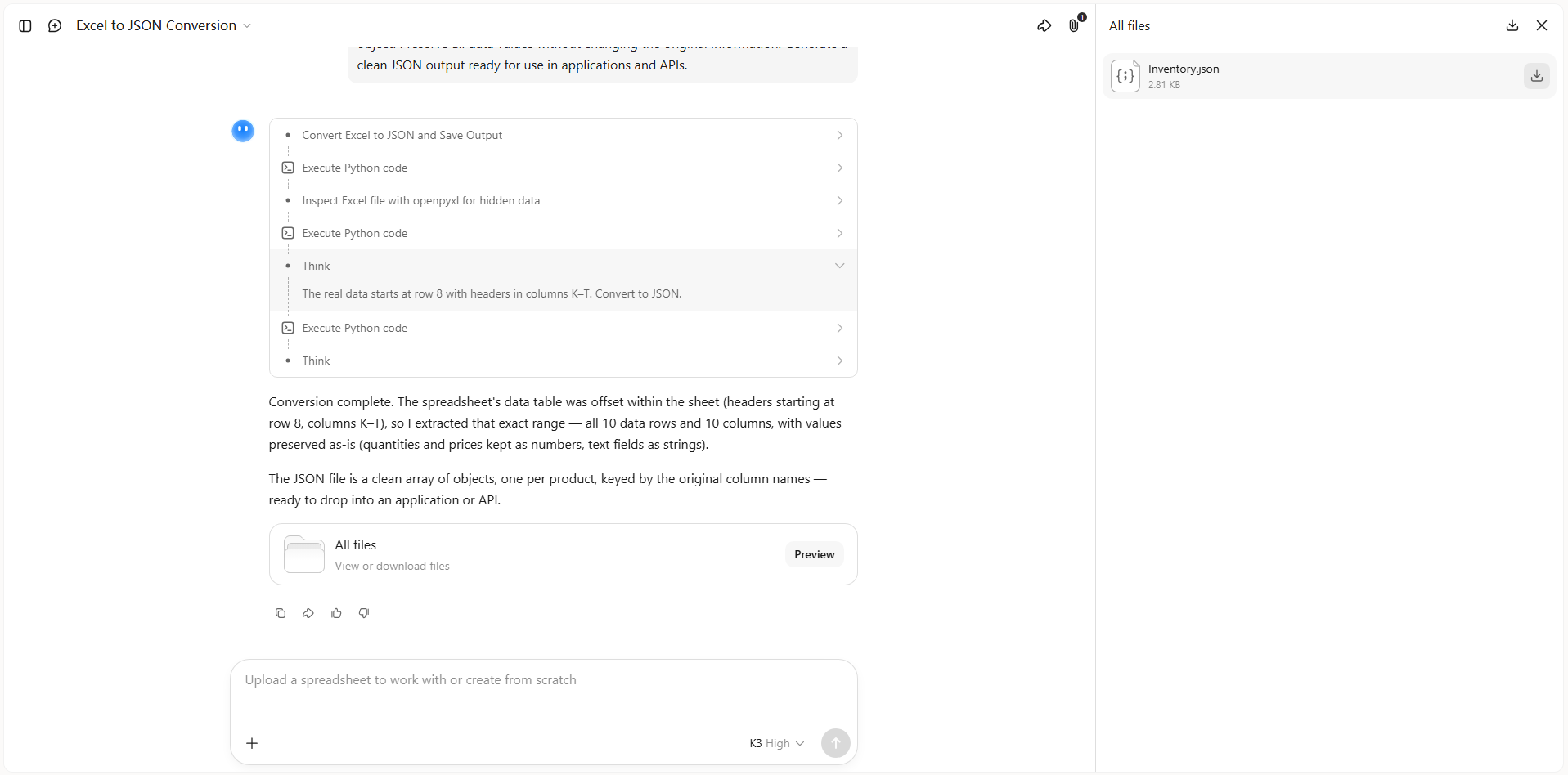Toggle the sidebar panel icon
This screenshot has height=775, width=1568.
(25, 26)
